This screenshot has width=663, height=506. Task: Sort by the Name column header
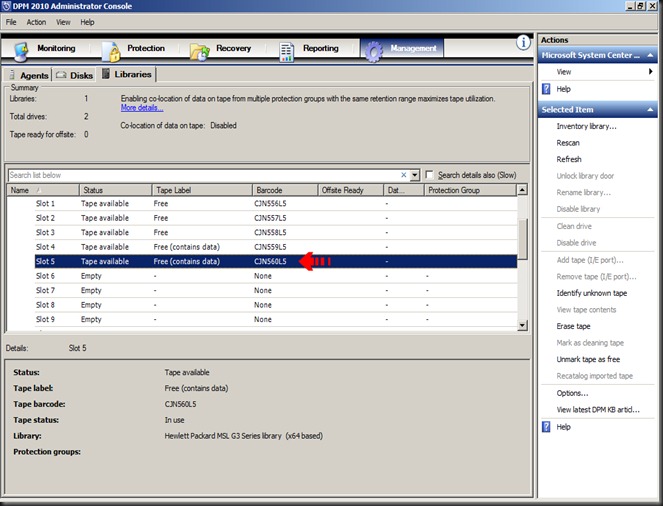click(x=43, y=190)
